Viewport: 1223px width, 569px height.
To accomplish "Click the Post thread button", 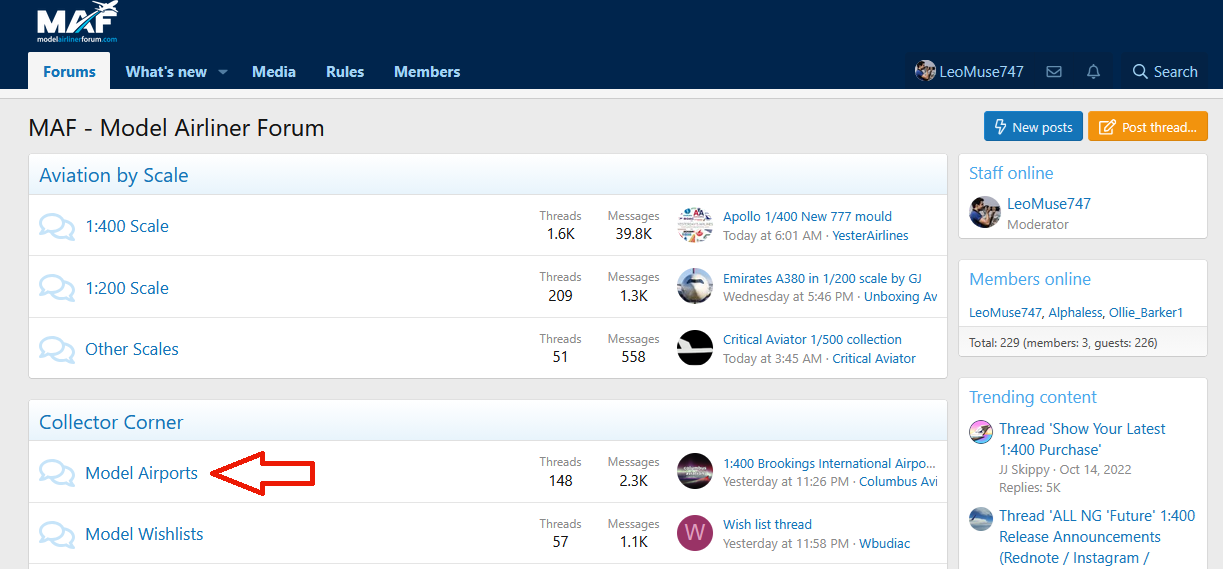I will [x=1147, y=127].
